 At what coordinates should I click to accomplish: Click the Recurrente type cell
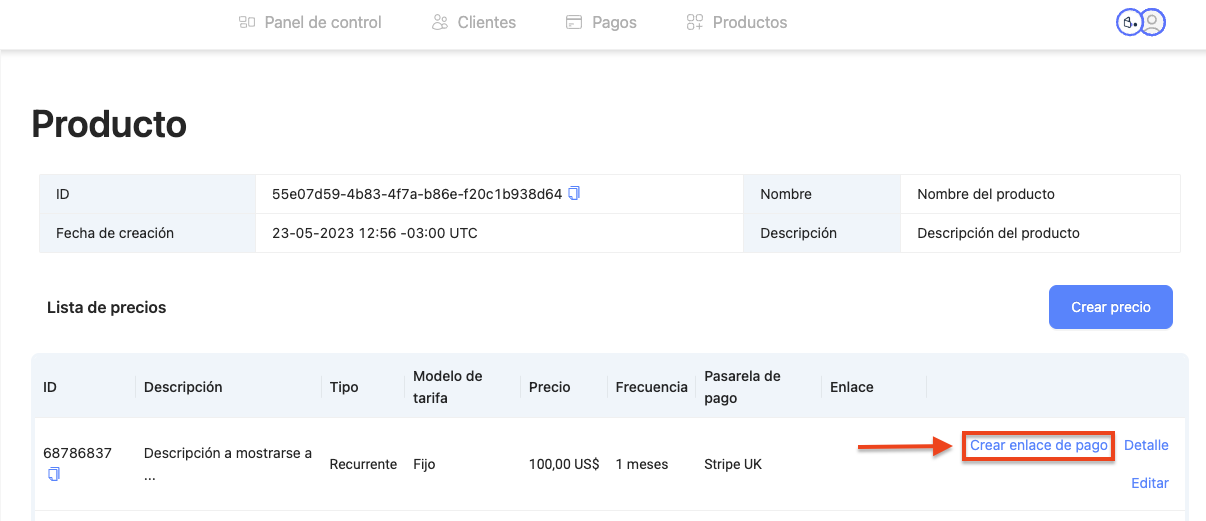click(x=363, y=464)
